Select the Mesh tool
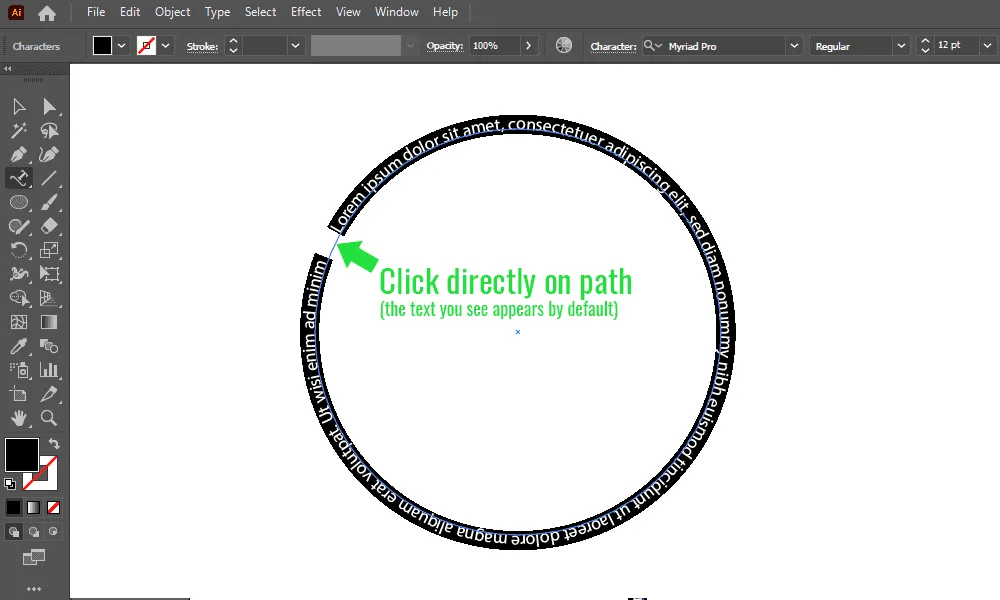Image resolution: width=1000 pixels, height=600 pixels. 19,322
